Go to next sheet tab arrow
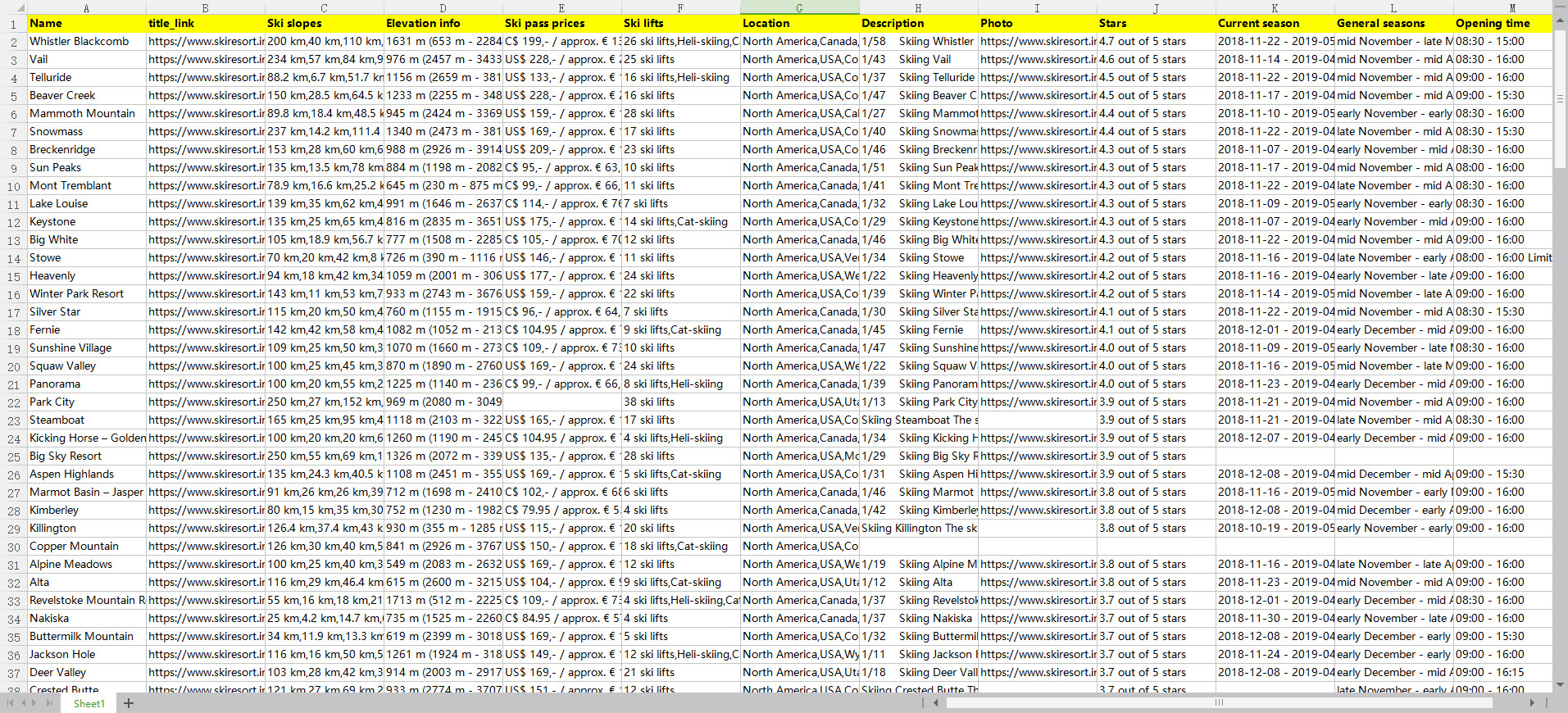This screenshot has height=713, width=1568. click(x=34, y=703)
